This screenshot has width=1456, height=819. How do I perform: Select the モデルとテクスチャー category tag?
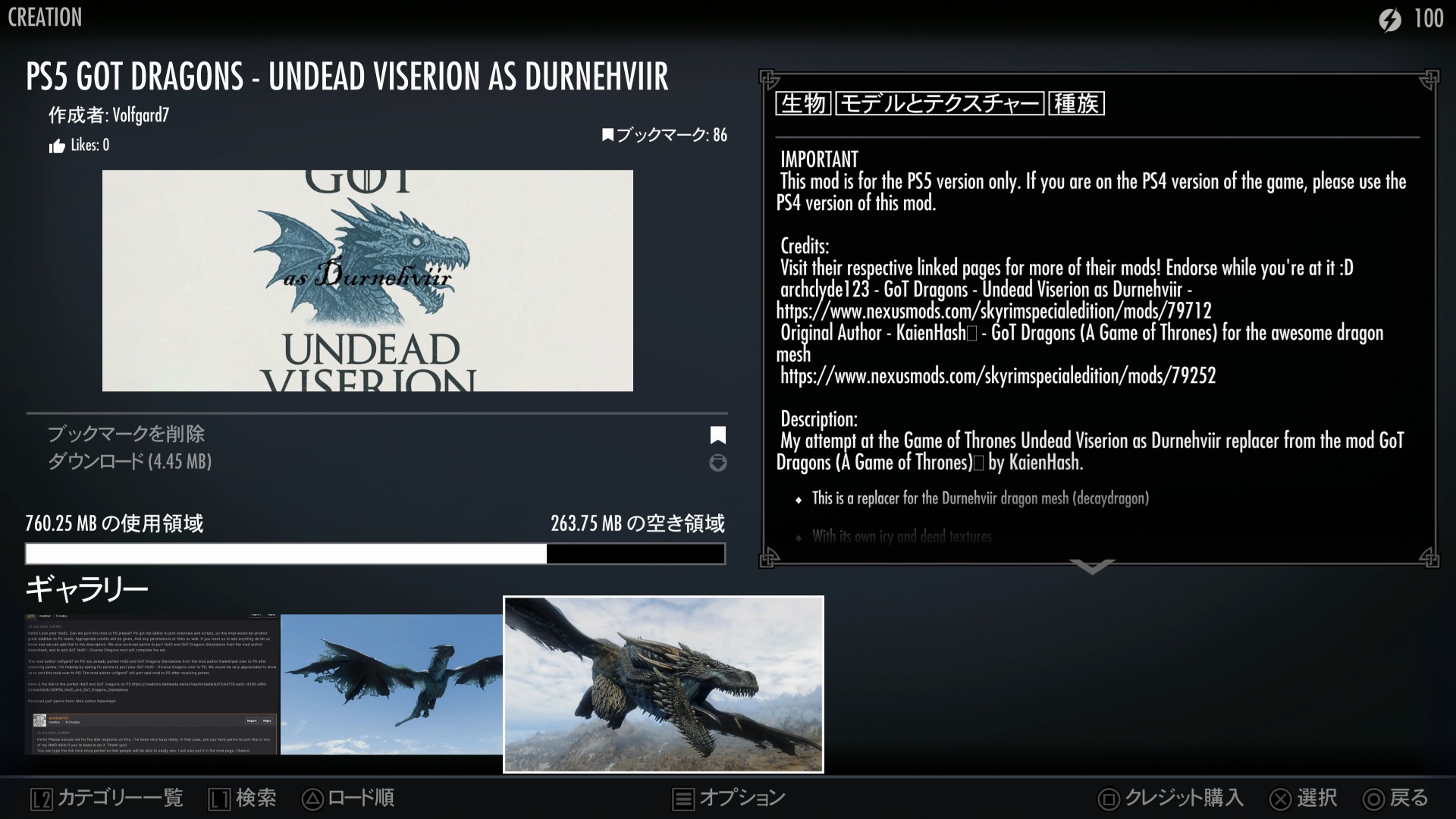(x=940, y=103)
